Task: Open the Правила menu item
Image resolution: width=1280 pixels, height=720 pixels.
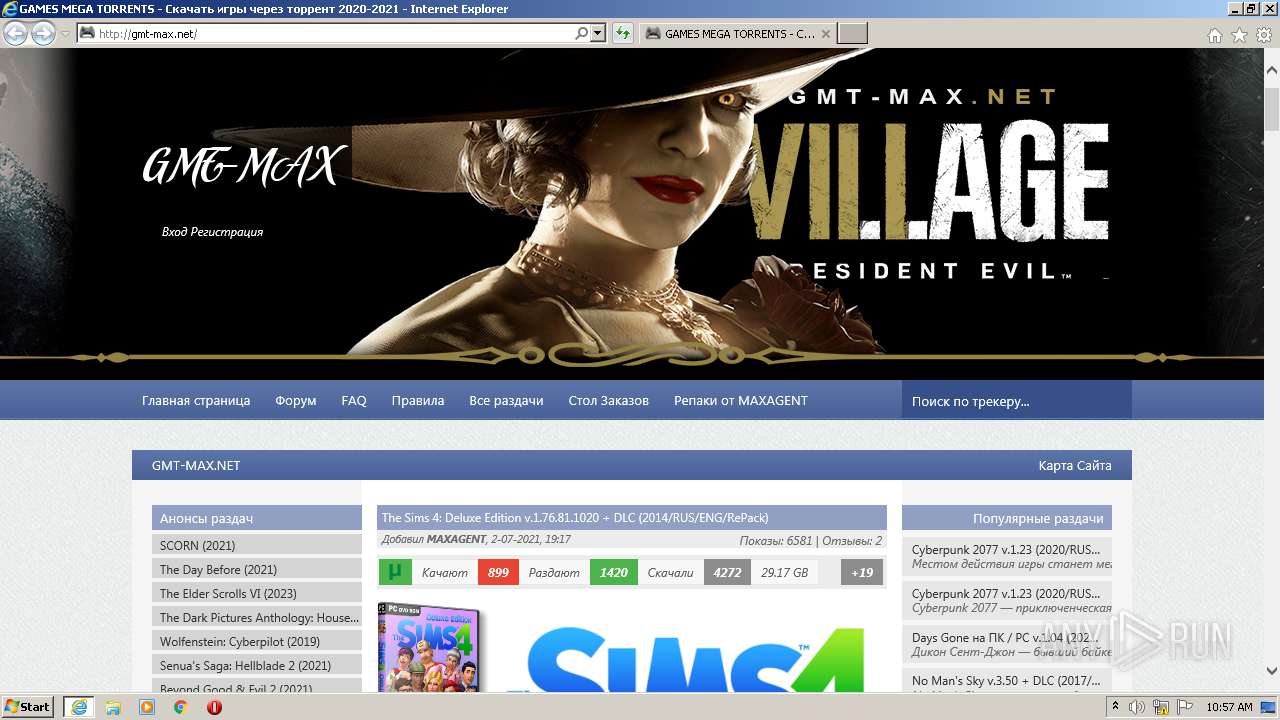Action: (418, 400)
